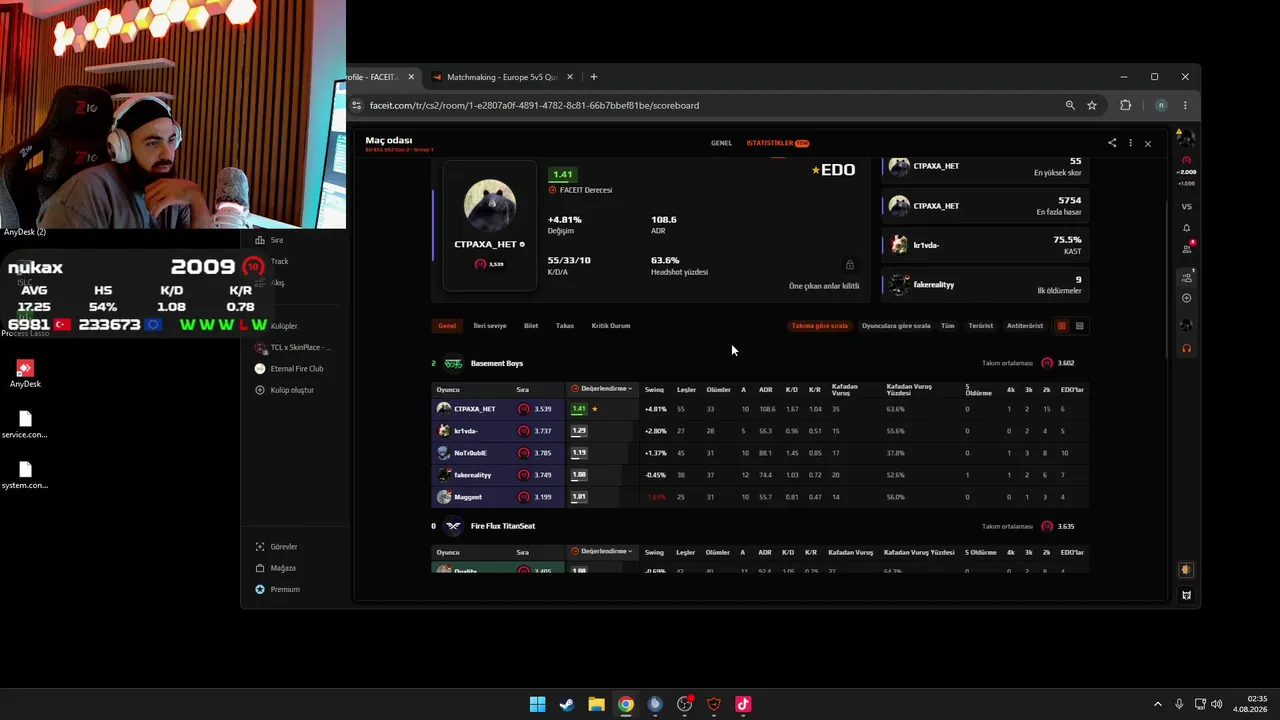
Task: Open Sıra in the FACEIT sidebar
Action: pyautogui.click(x=277, y=240)
